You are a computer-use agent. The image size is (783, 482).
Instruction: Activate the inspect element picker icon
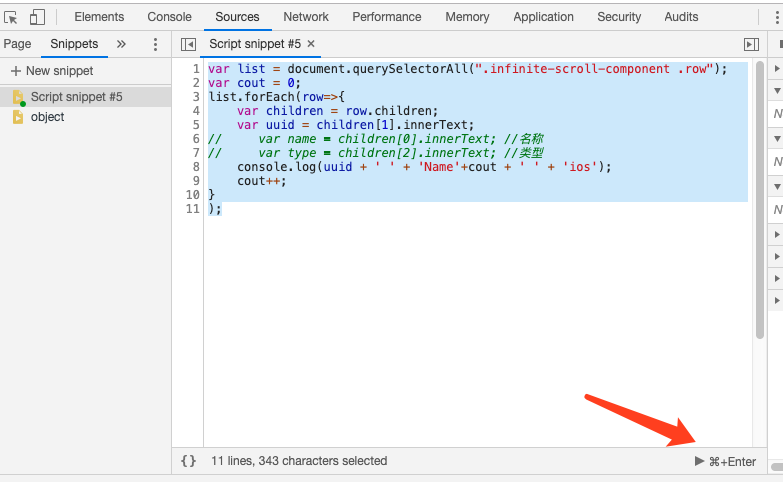10,17
